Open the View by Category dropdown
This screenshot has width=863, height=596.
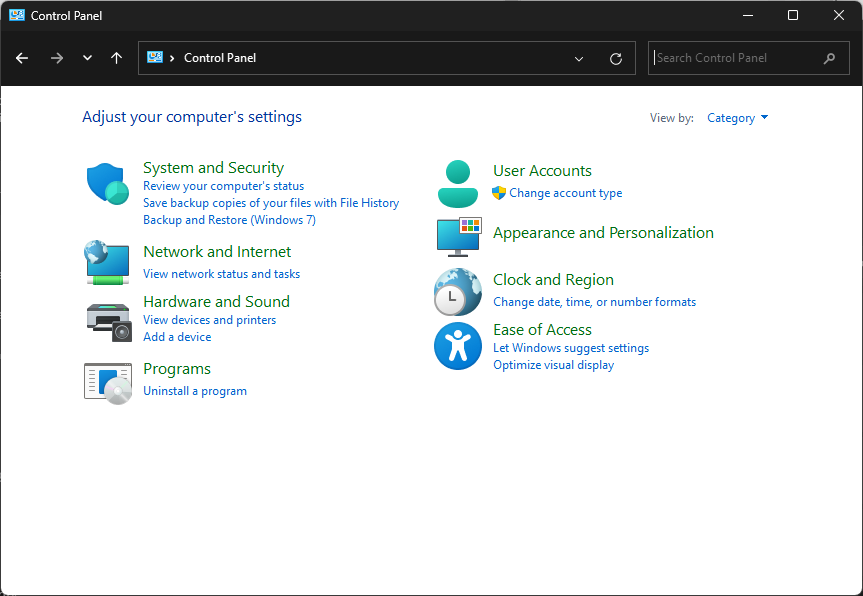click(738, 118)
